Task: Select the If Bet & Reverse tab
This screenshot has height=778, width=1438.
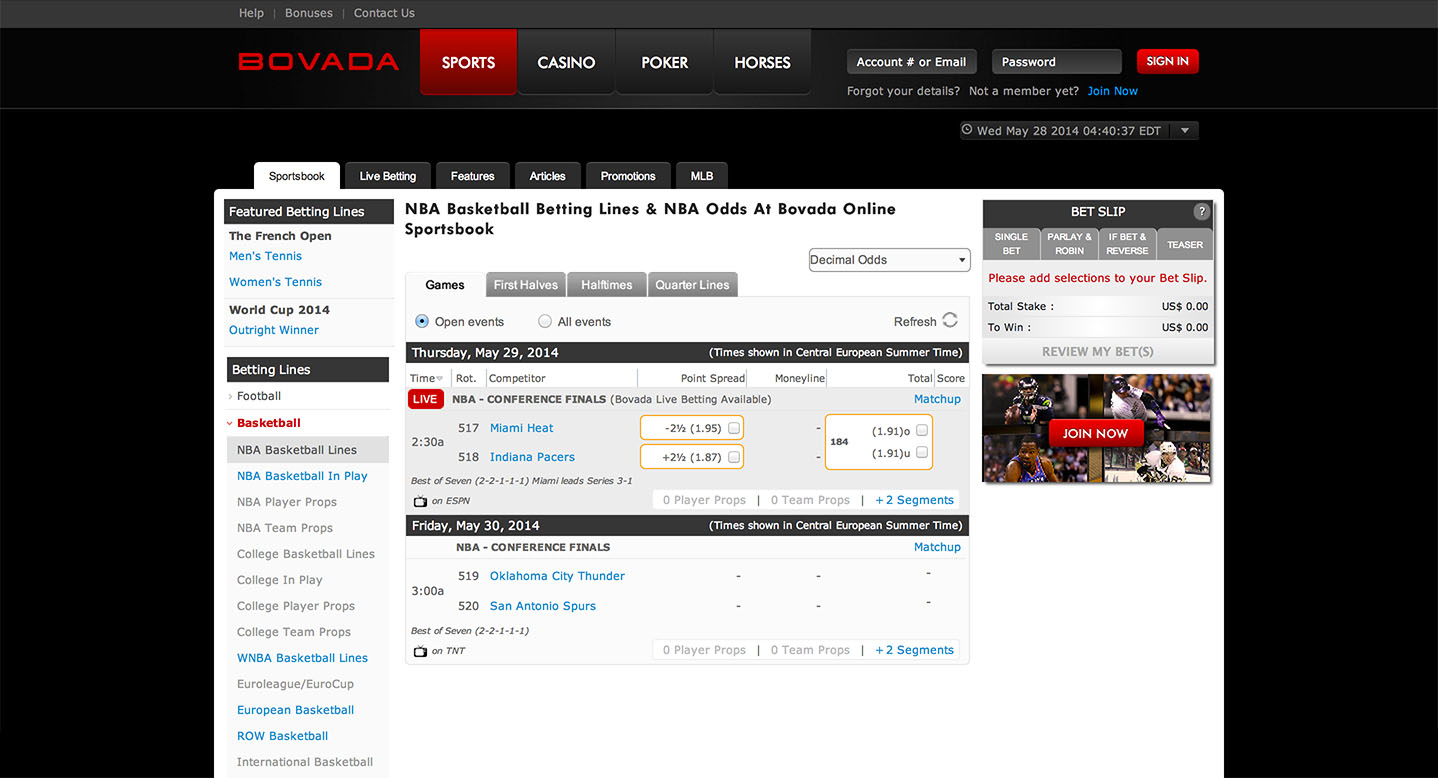Action: [x=1128, y=244]
